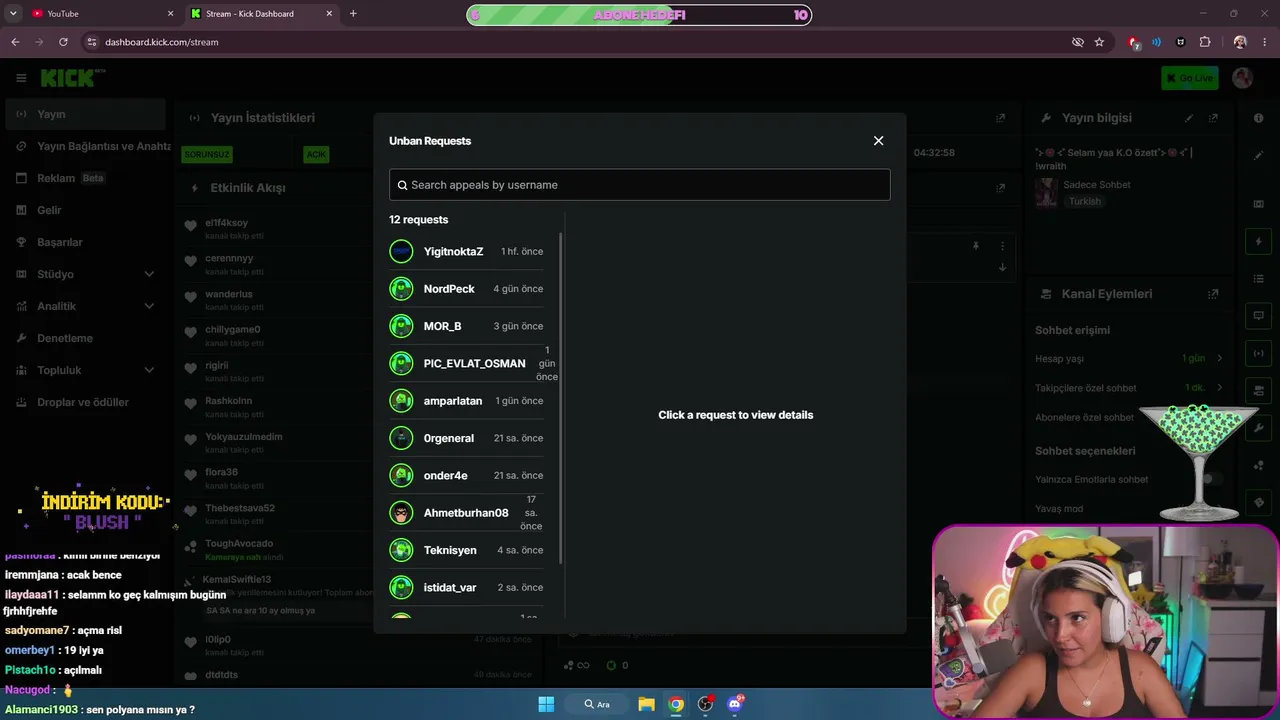Screen dimensions: 1280x720
Task: Click the list icon in right rail
Action: [x=1259, y=278]
